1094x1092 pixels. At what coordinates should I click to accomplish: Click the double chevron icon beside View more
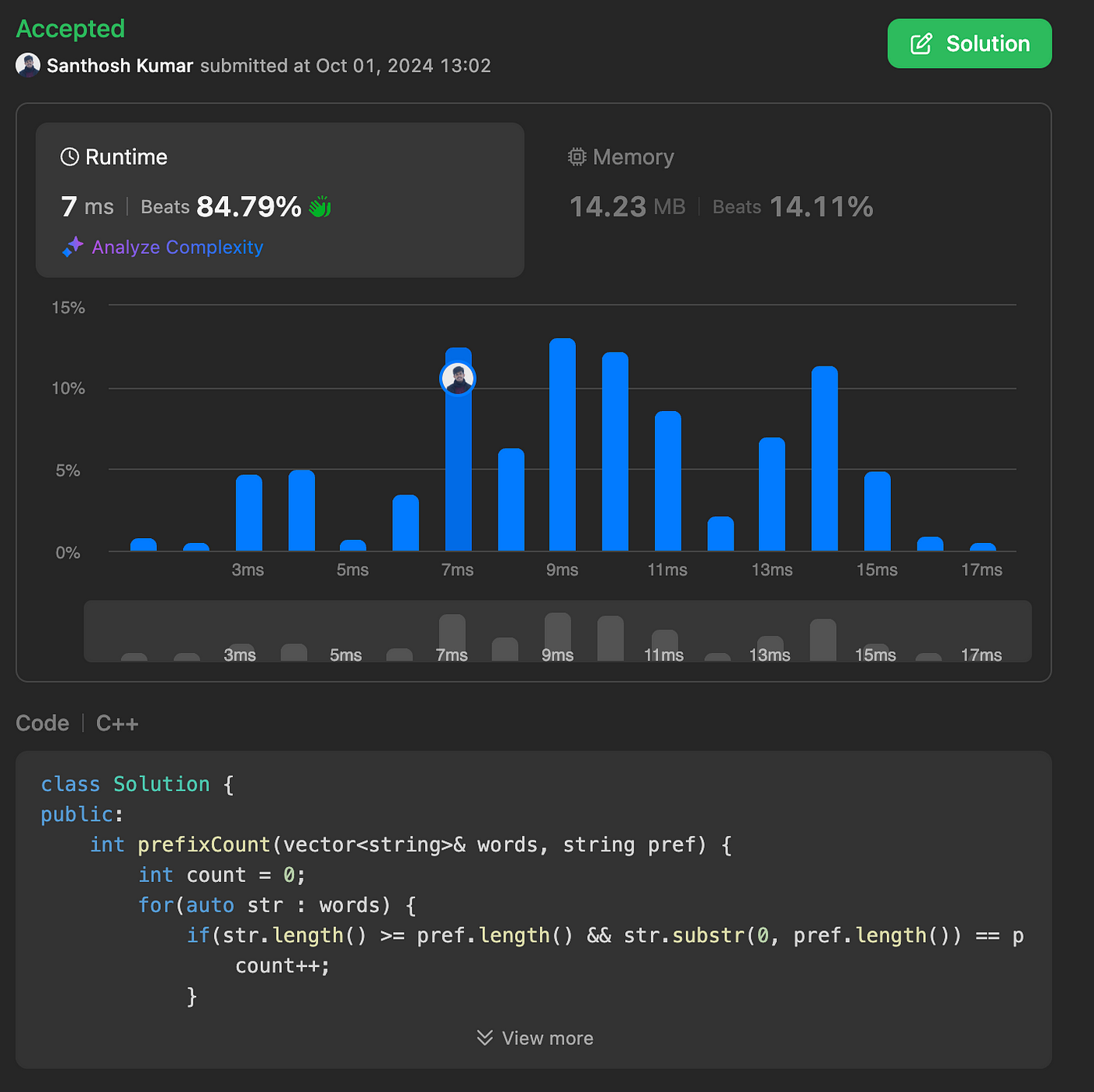pos(484,1037)
